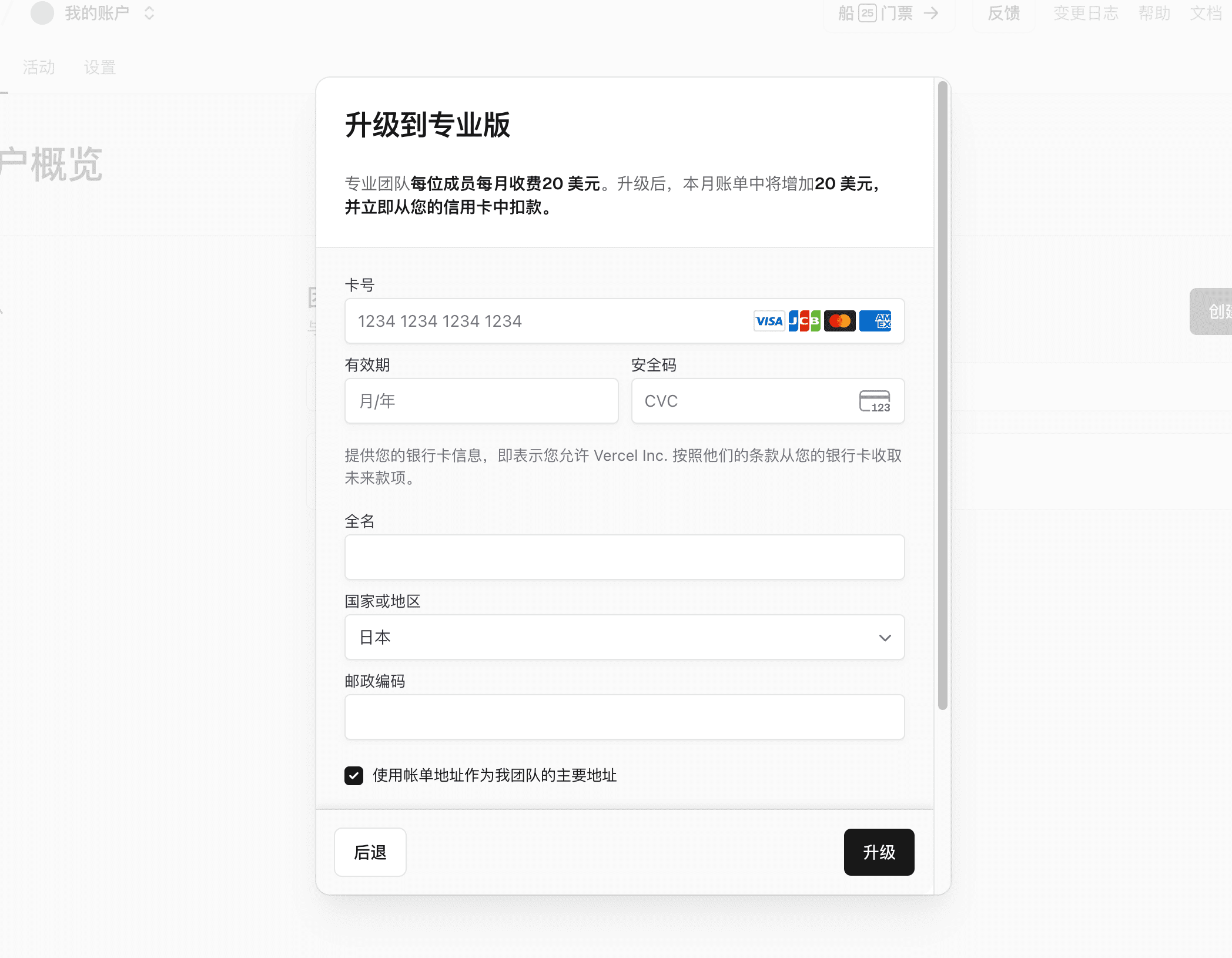Screen dimensions: 1232x958
Task: Focus the CVC security code field
Action: coord(768,401)
